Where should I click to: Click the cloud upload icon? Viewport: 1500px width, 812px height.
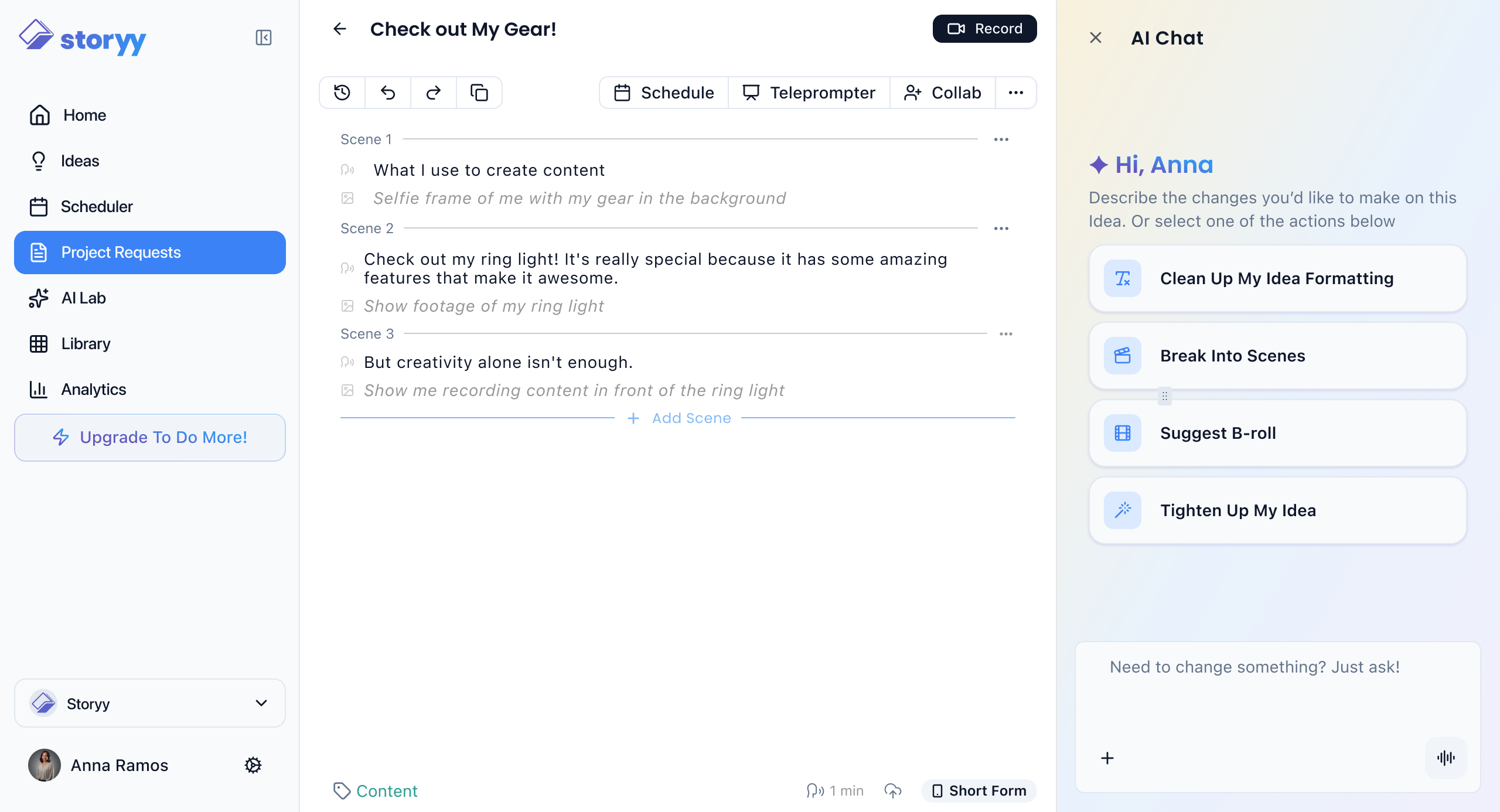(x=892, y=791)
